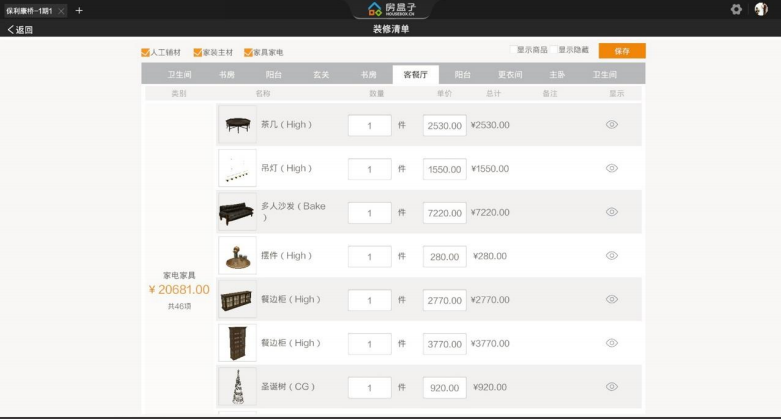The image size is (781, 419).
Task: Uncheck the 人工辅材 checkbox
Action: pos(145,52)
